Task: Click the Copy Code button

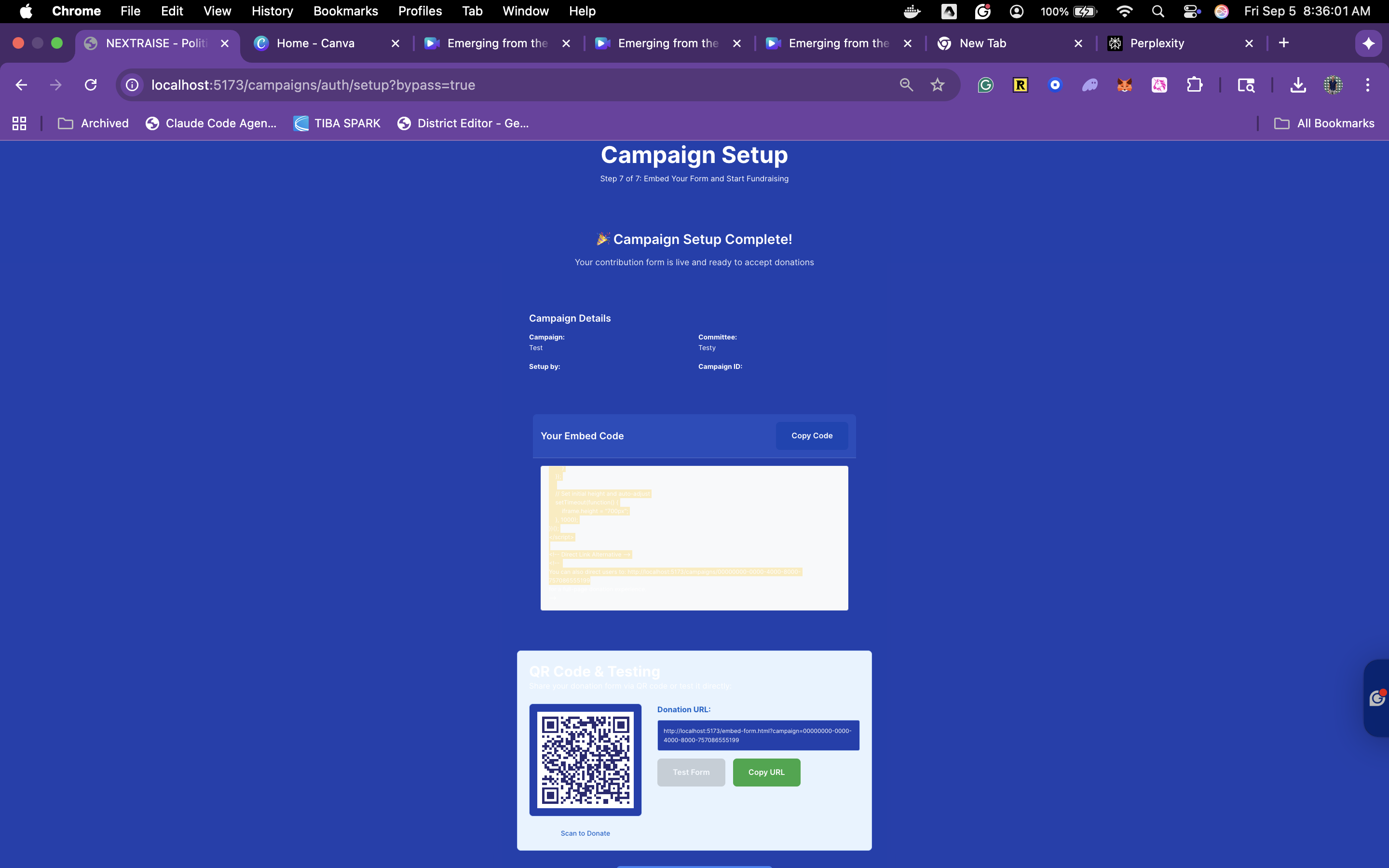Action: click(x=812, y=436)
